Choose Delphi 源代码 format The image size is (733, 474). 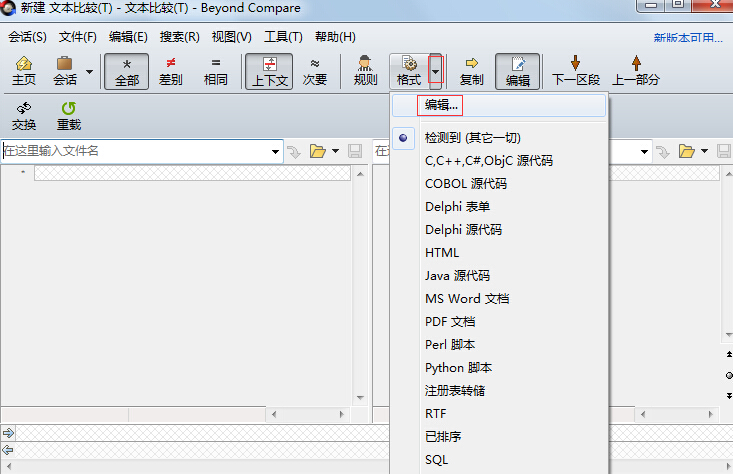click(499, 230)
